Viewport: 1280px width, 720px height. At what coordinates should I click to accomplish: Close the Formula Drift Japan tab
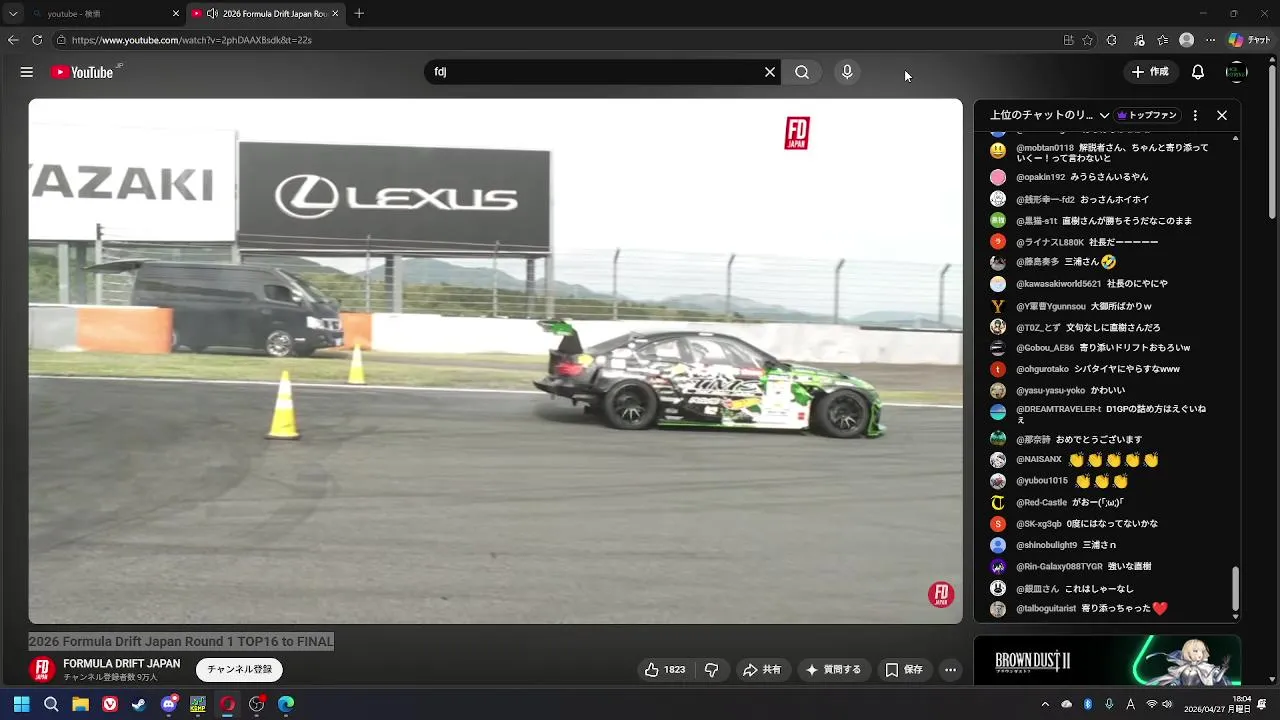335,14
